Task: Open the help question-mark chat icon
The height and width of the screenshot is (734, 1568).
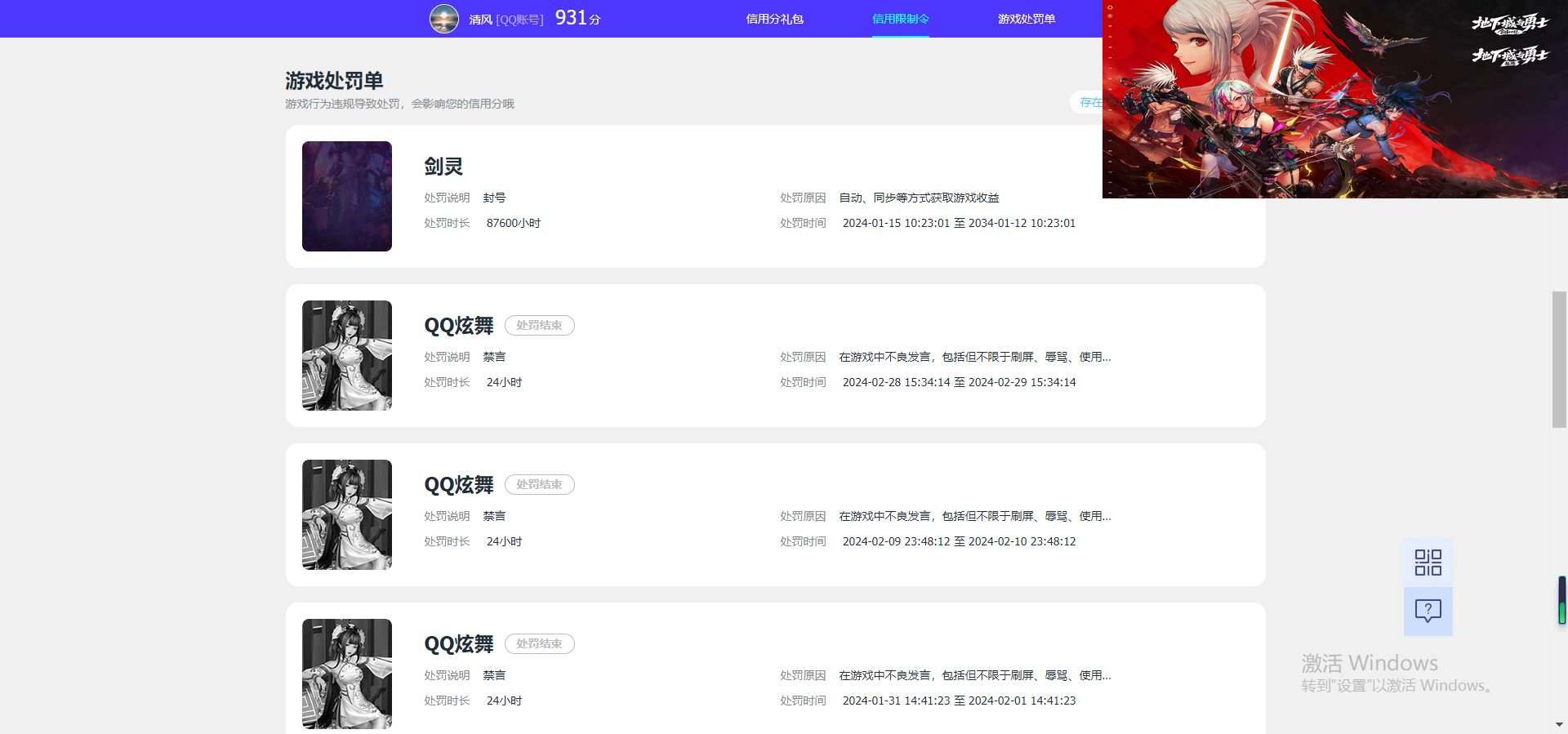Action: click(x=1428, y=611)
